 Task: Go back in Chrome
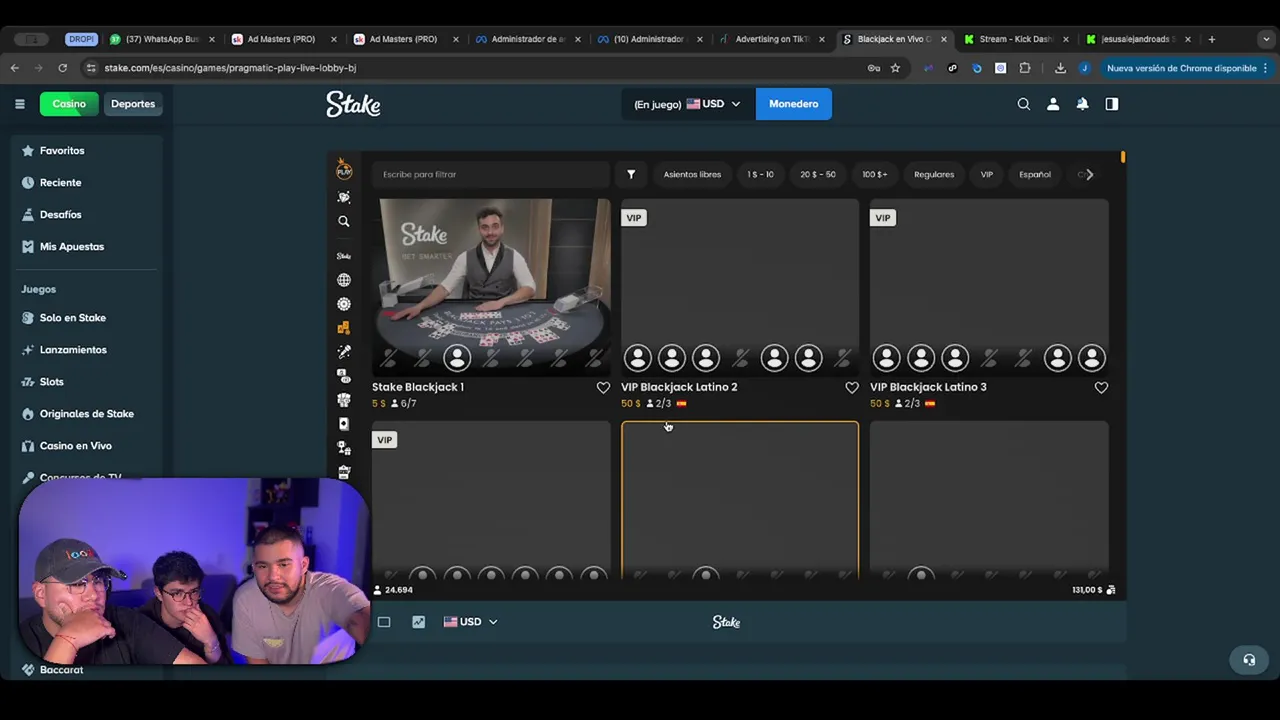14,68
